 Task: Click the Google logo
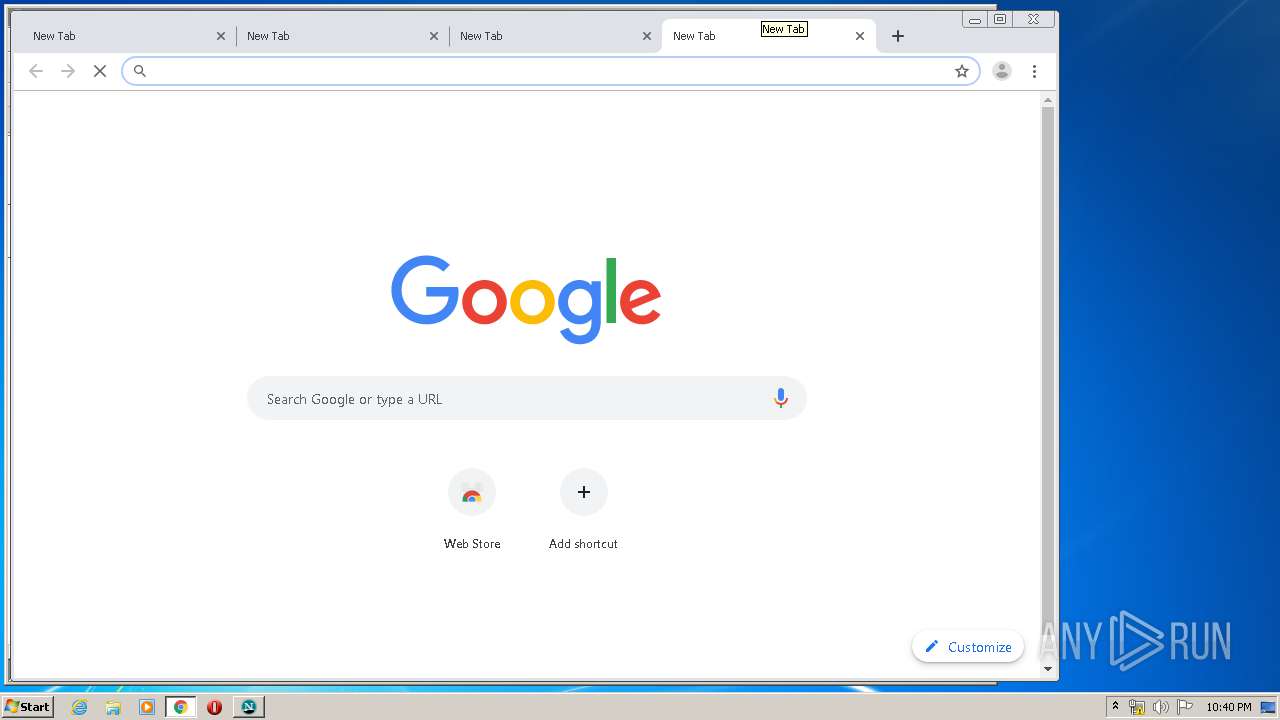[x=526, y=299]
